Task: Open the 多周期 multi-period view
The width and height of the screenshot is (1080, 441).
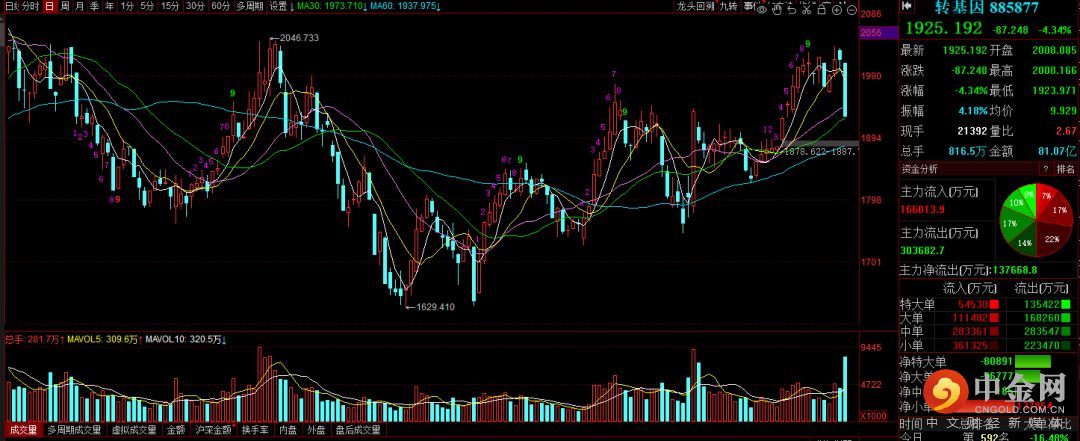Action: (x=249, y=6)
